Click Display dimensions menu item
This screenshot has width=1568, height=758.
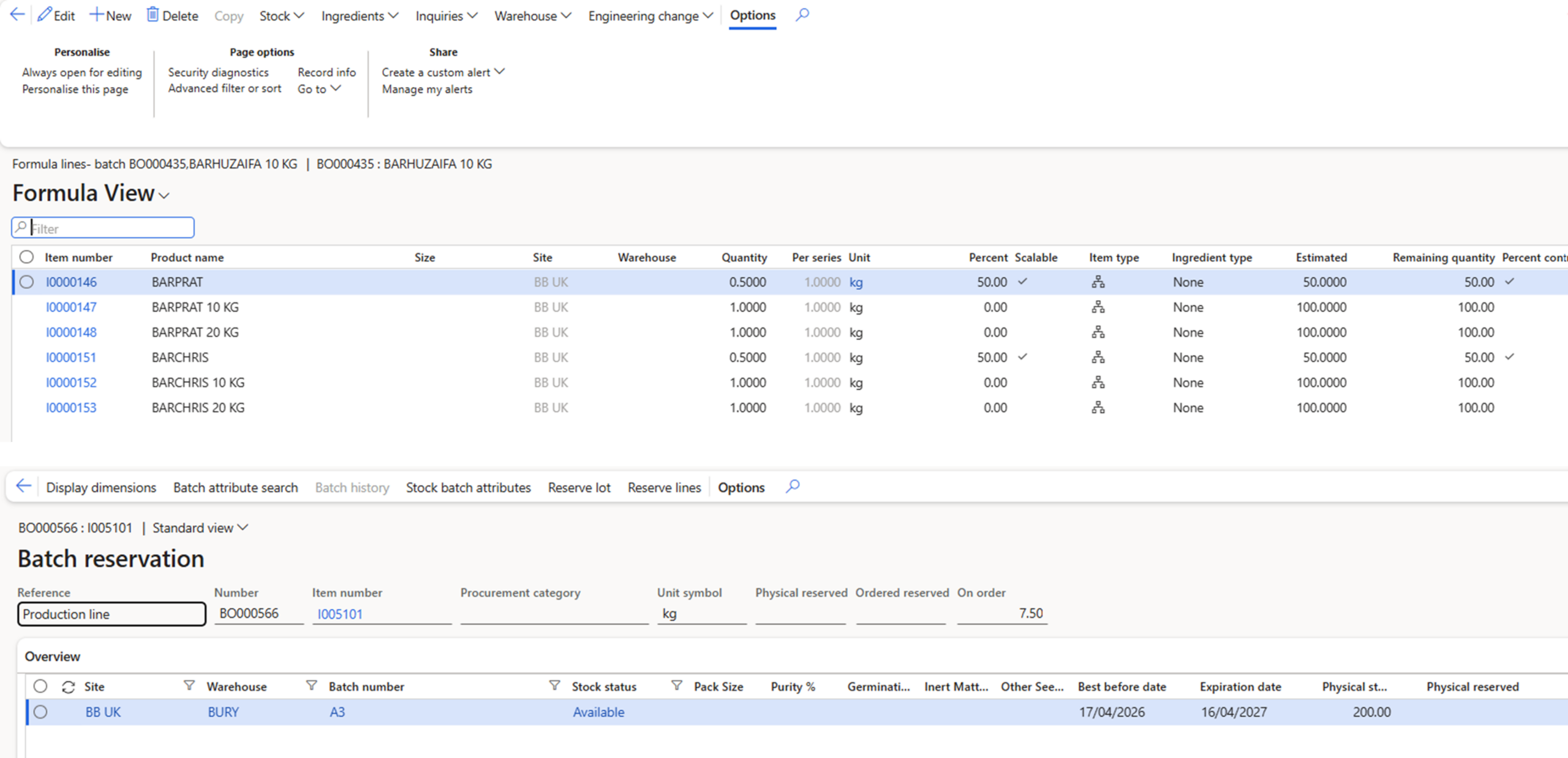pyautogui.click(x=101, y=487)
